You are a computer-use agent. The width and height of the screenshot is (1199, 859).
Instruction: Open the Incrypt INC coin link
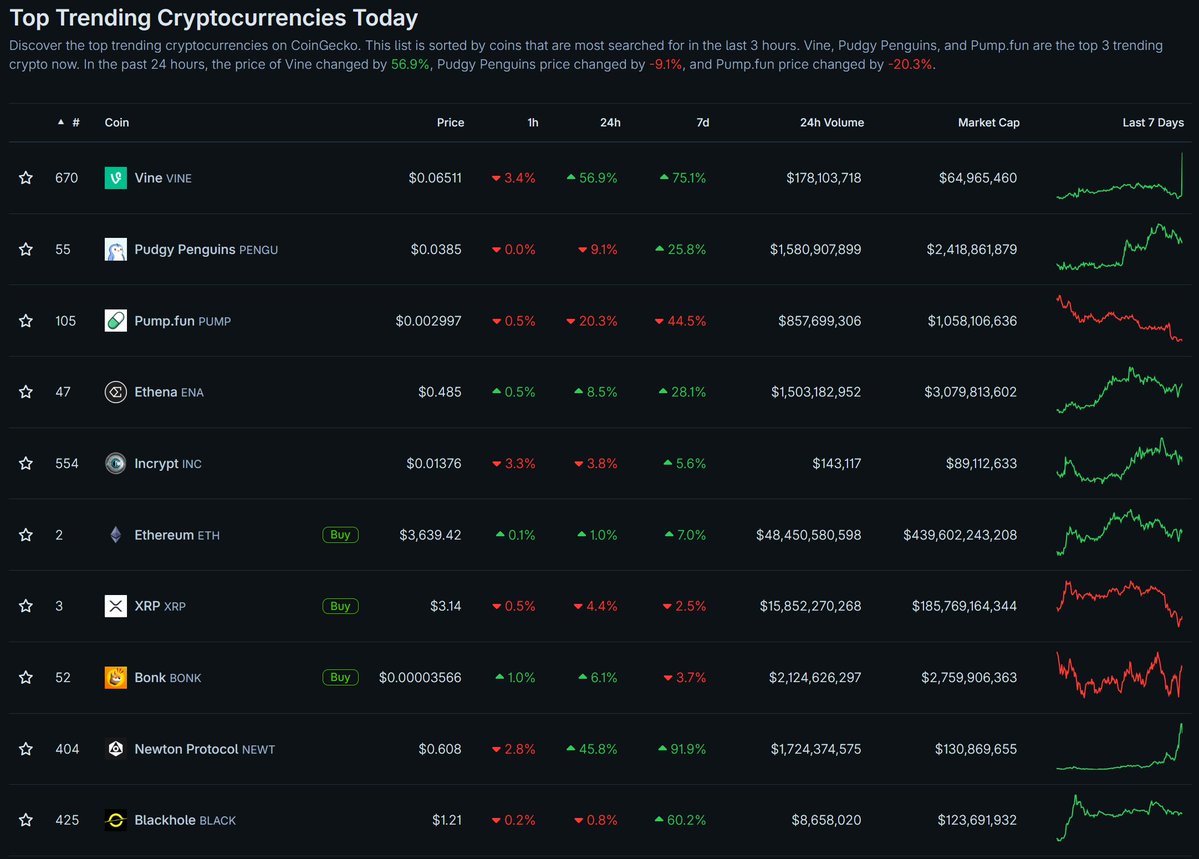[168, 464]
